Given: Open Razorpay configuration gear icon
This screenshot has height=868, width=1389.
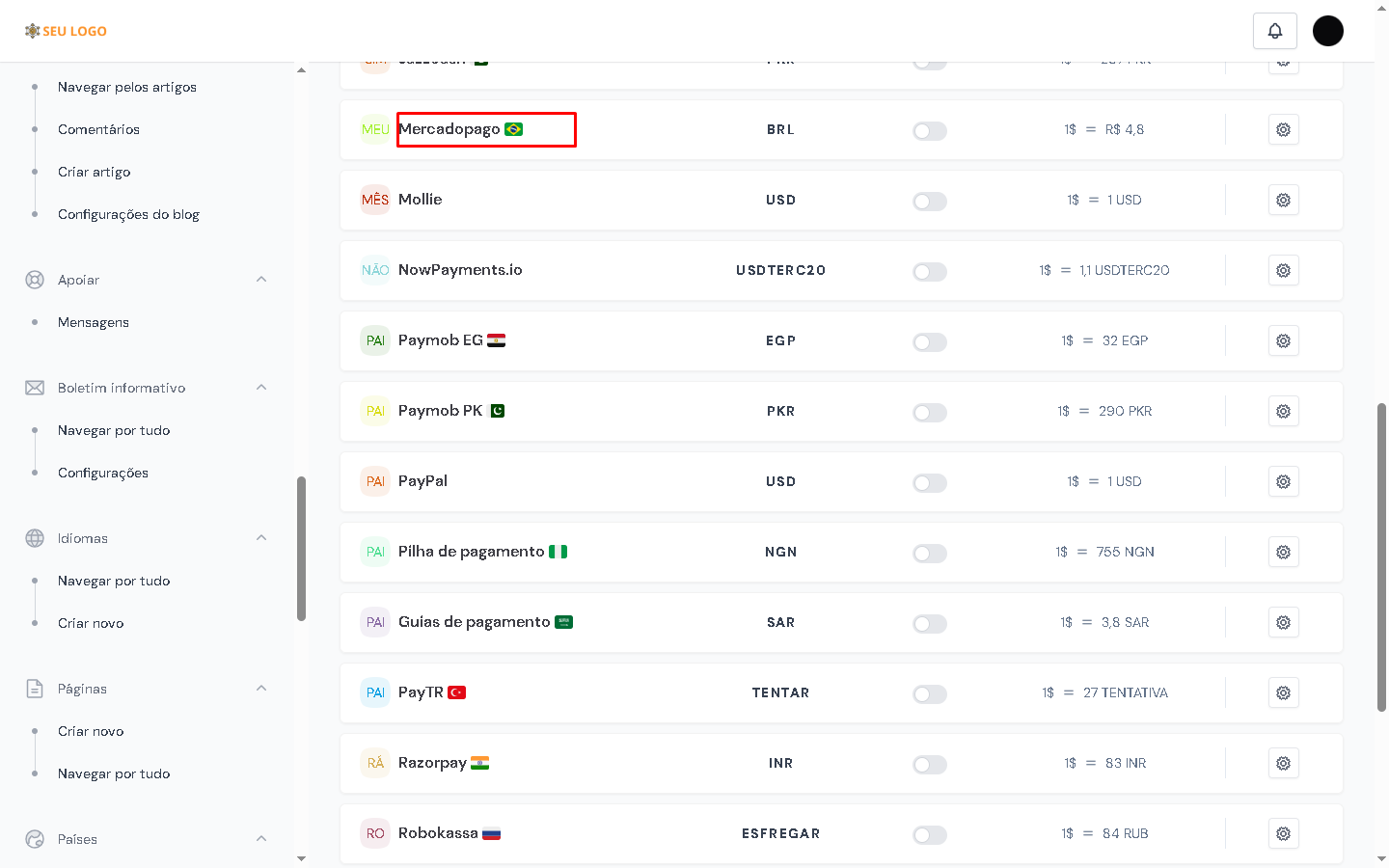Looking at the screenshot, I should point(1283,763).
